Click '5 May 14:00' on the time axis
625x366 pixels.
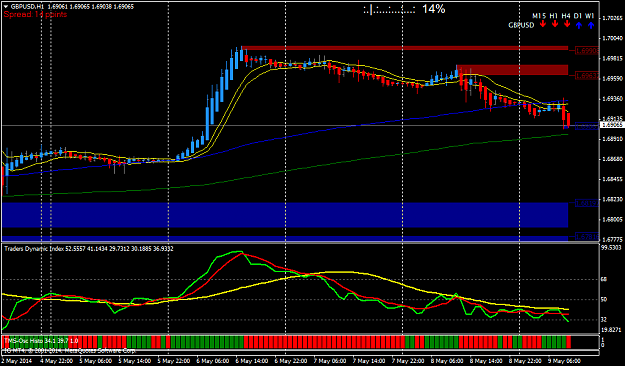(134, 361)
